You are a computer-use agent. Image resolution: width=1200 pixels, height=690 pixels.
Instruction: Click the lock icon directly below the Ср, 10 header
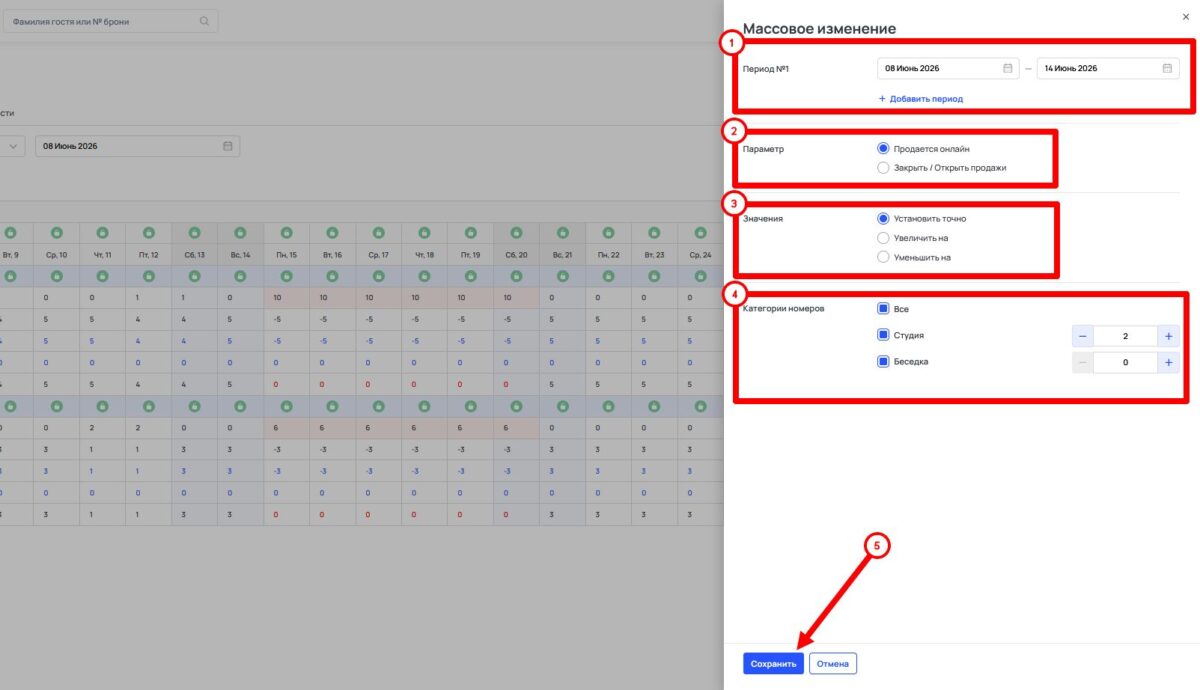pos(57,276)
